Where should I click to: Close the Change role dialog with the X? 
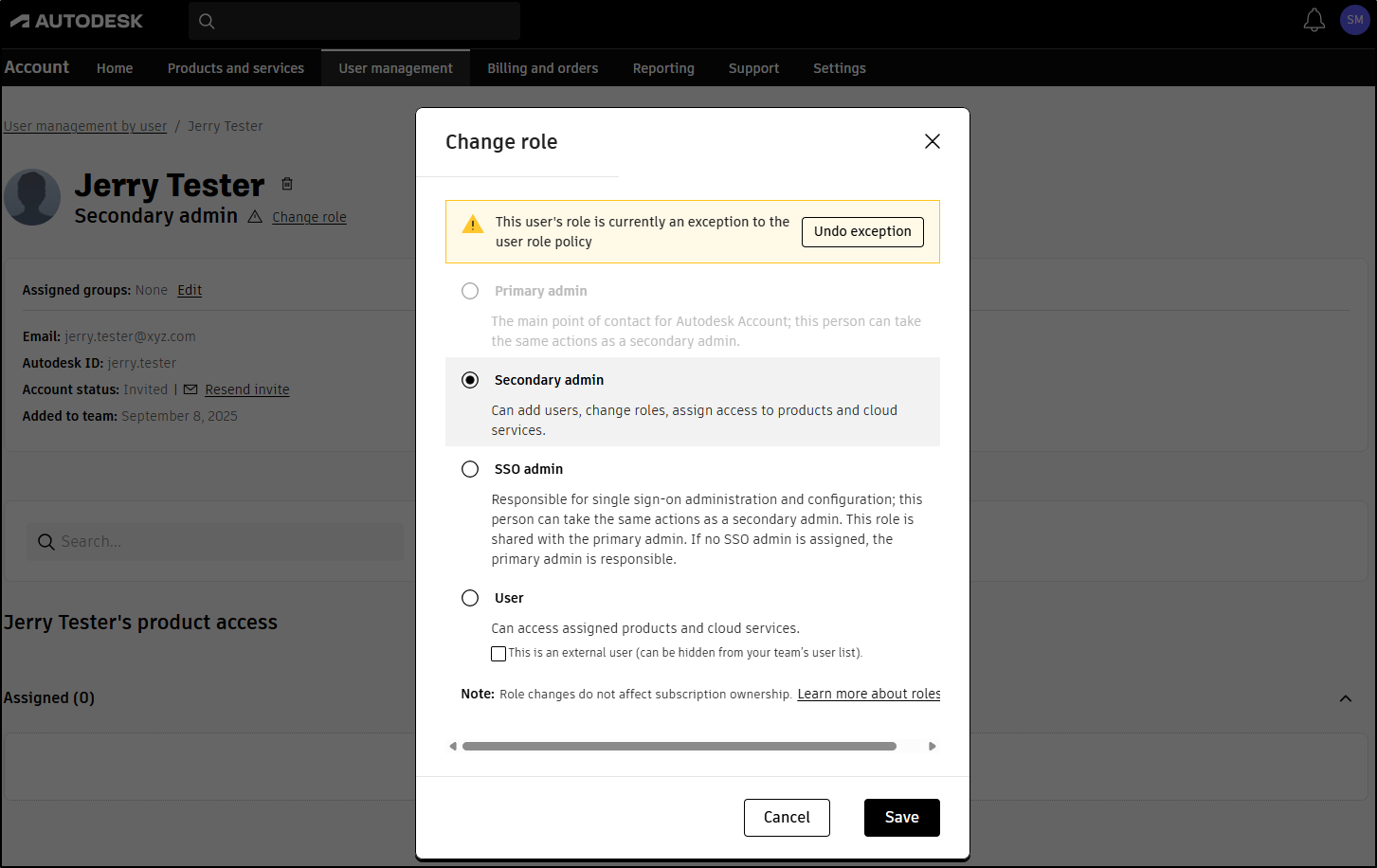933,141
